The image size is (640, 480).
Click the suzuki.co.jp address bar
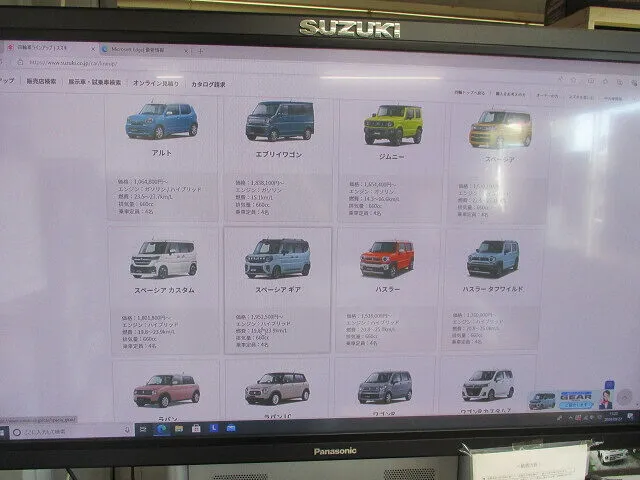click(73, 63)
